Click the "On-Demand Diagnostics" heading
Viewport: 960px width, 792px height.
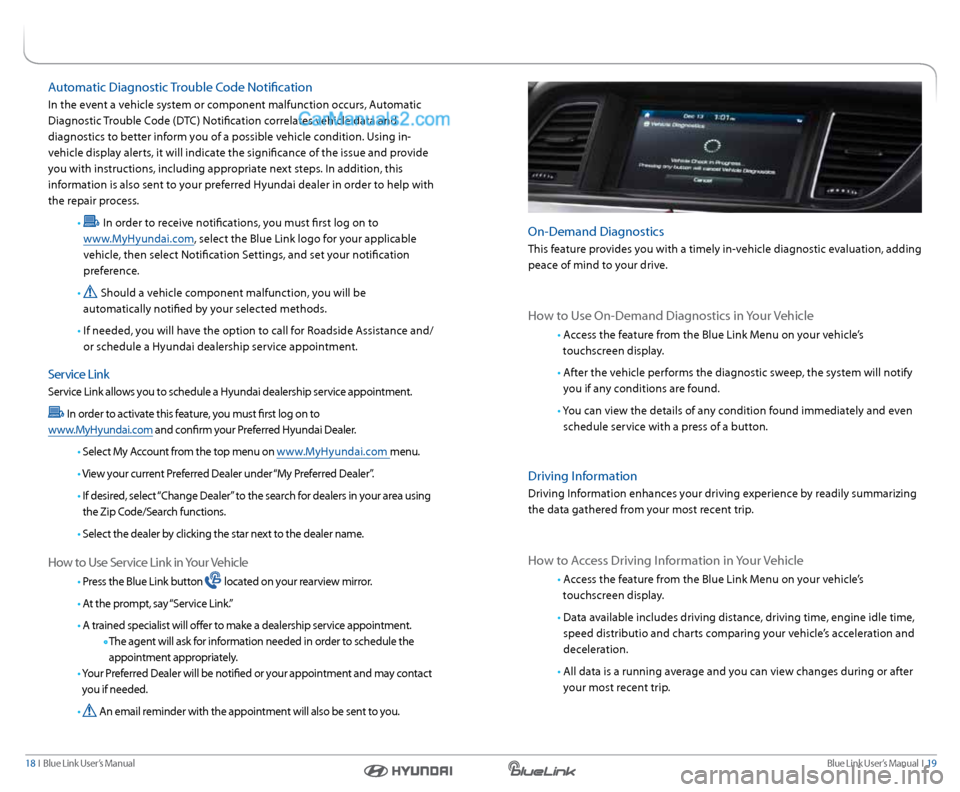(x=596, y=231)
